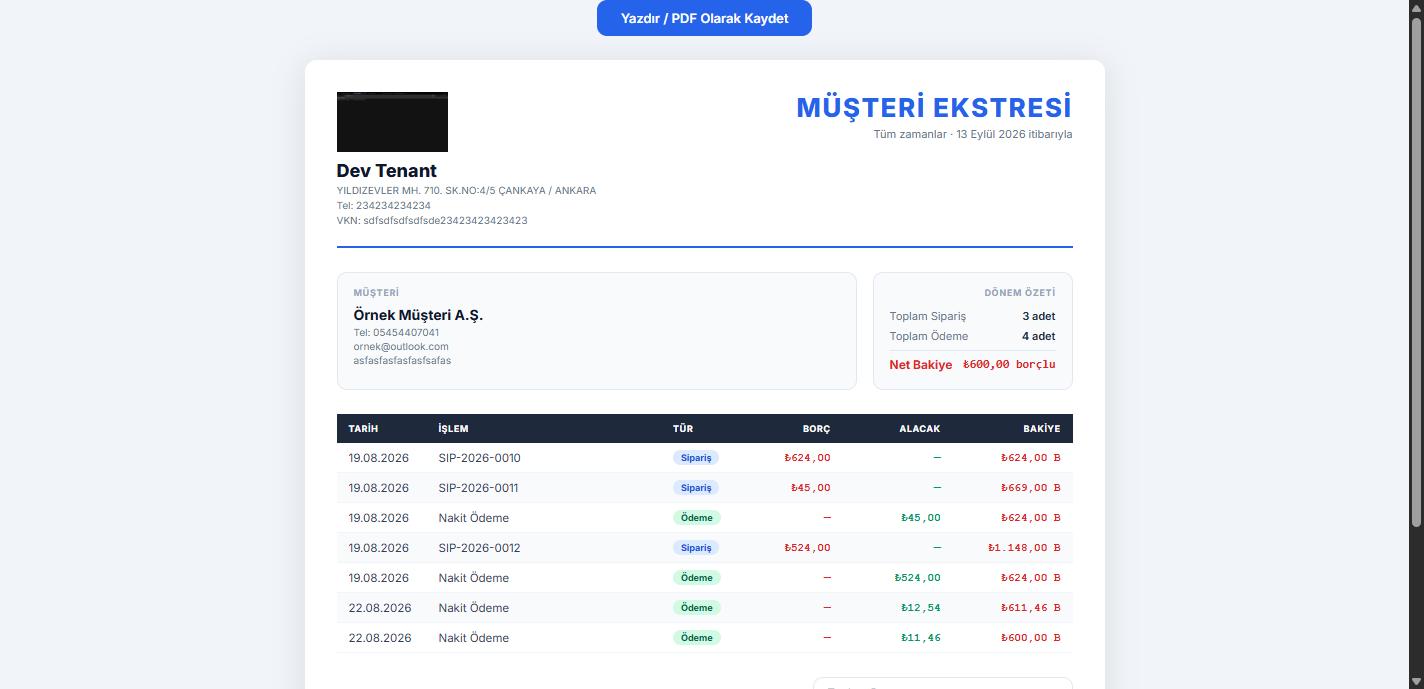Click the Tüm zamanlar date subtitle
The width and height of the screenshot is (1424, 689).
click(x=973, y=134)
